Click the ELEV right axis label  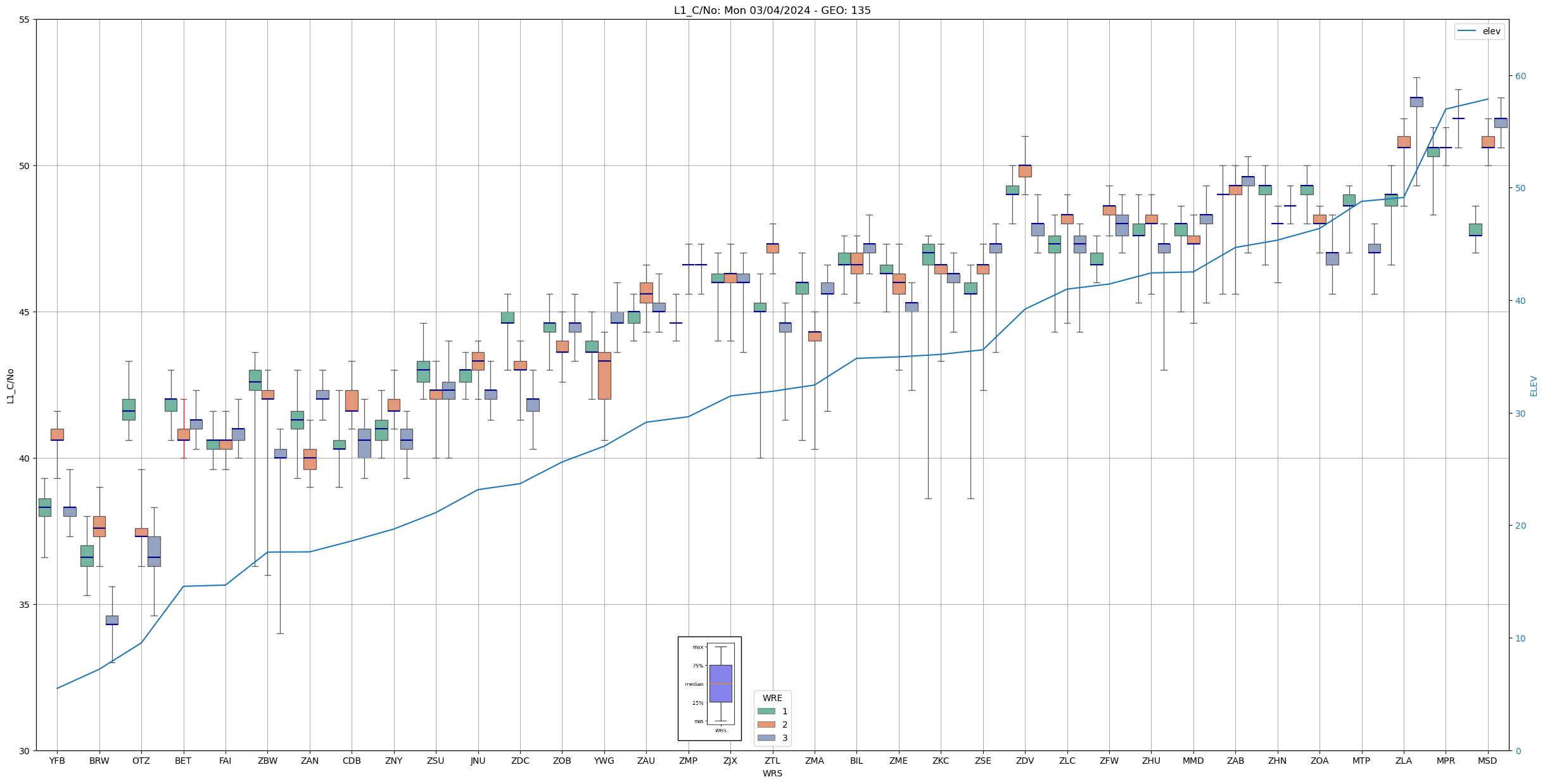pyautogui.click(x=1534, y=386)
